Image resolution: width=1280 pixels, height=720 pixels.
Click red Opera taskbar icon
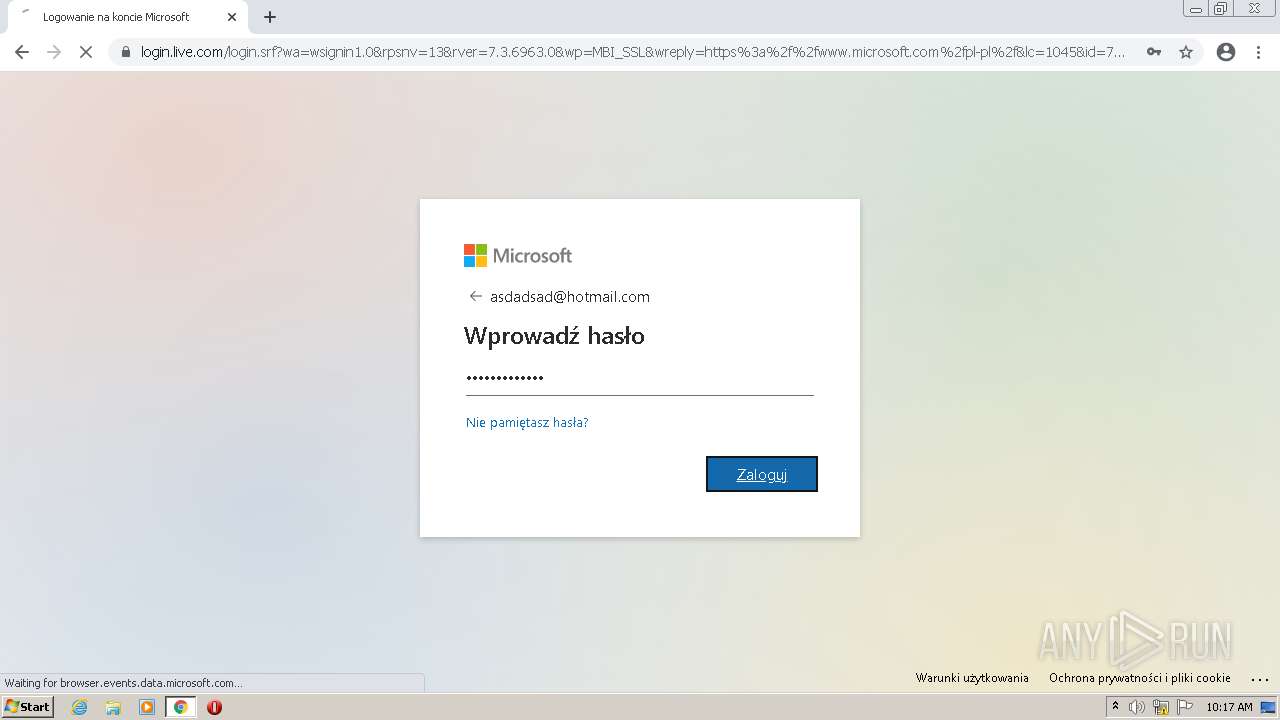tap(214, 707)
